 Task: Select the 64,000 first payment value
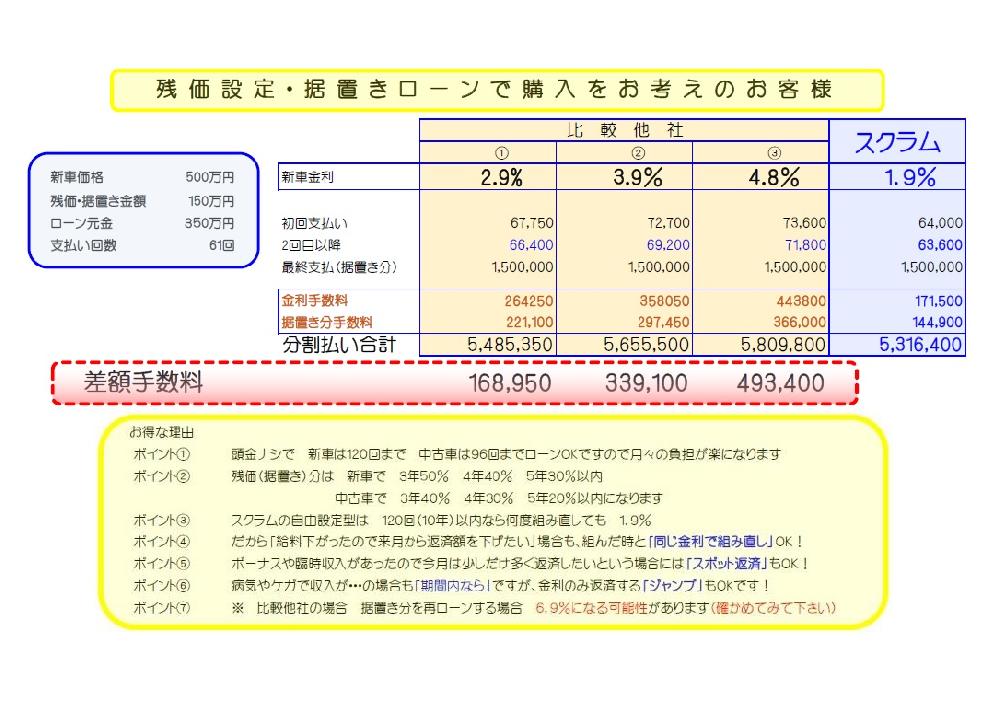coord(940,223)
